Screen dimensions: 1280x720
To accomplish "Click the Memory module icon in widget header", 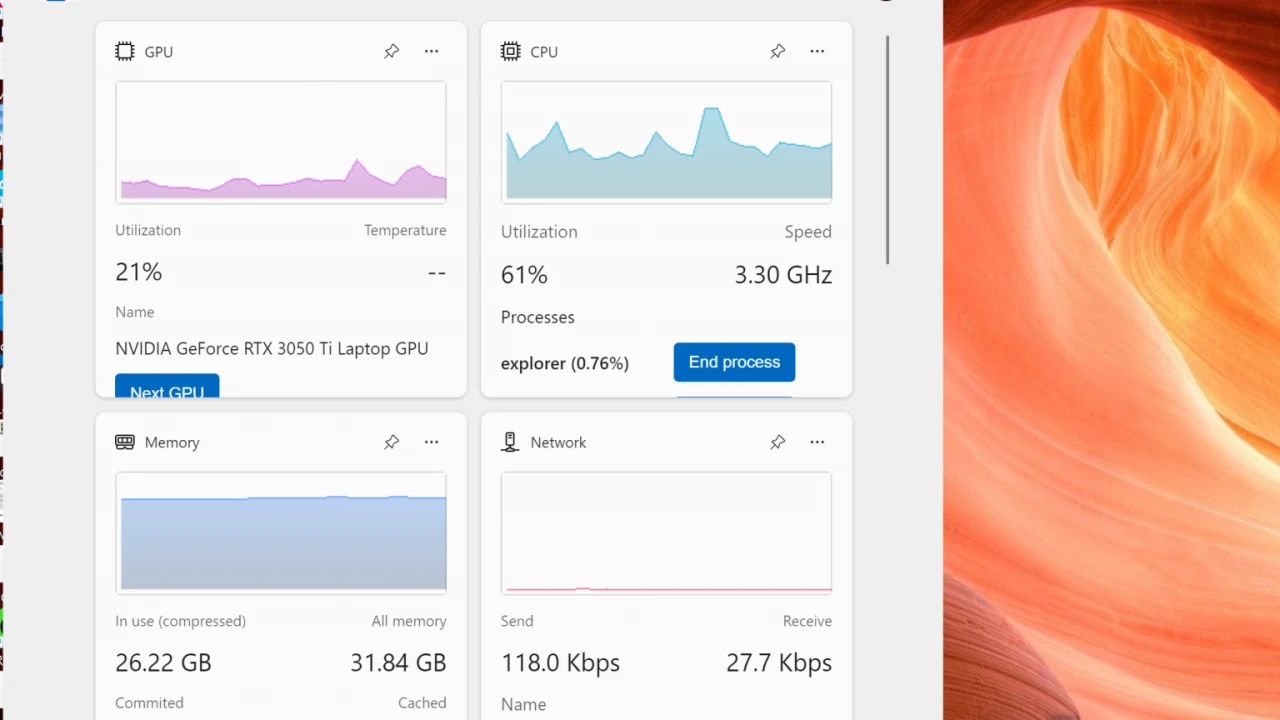I will pos(125,442).
